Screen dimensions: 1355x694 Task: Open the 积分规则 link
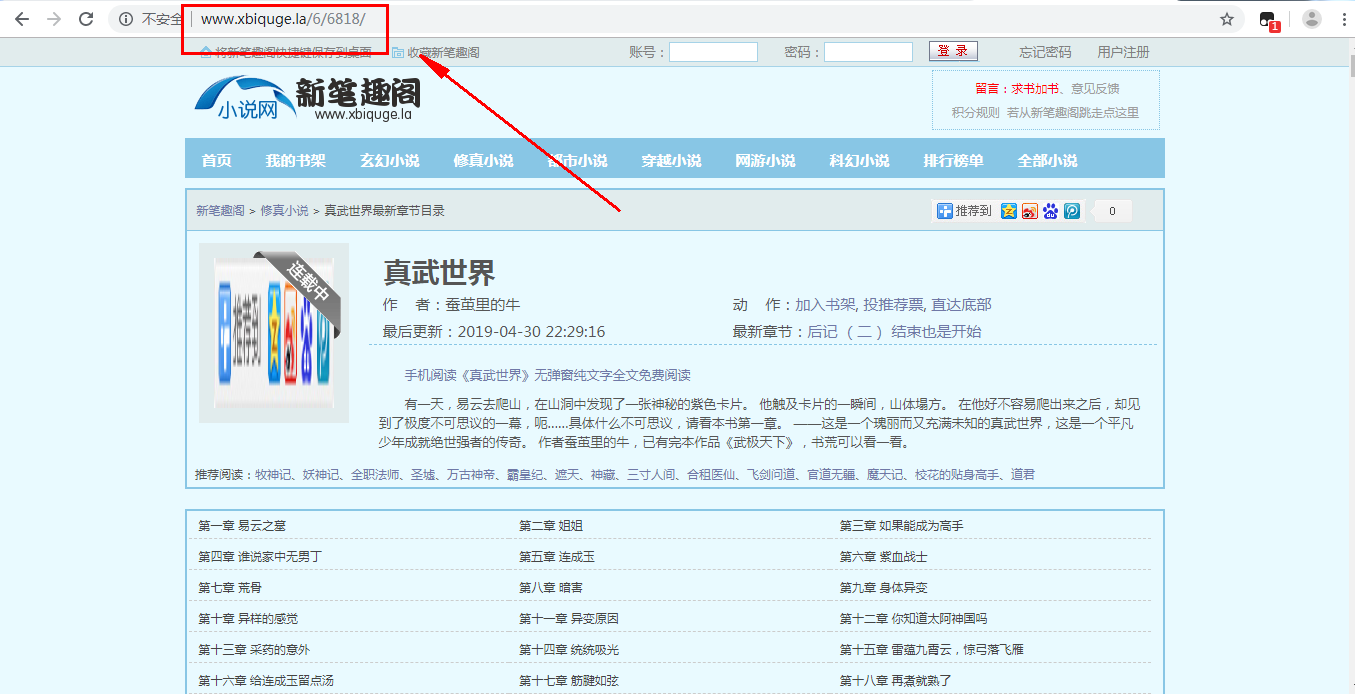[975, 113]
